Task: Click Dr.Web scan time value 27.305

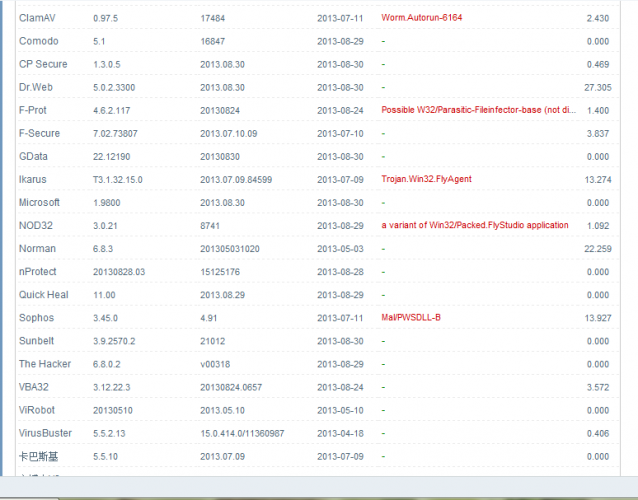Action: (596, 87)
